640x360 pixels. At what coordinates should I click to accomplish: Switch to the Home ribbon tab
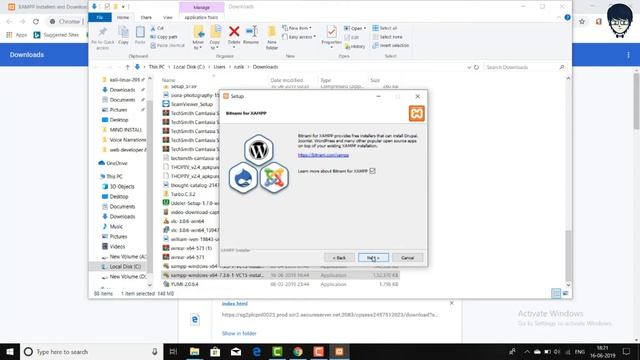point(123,18)
